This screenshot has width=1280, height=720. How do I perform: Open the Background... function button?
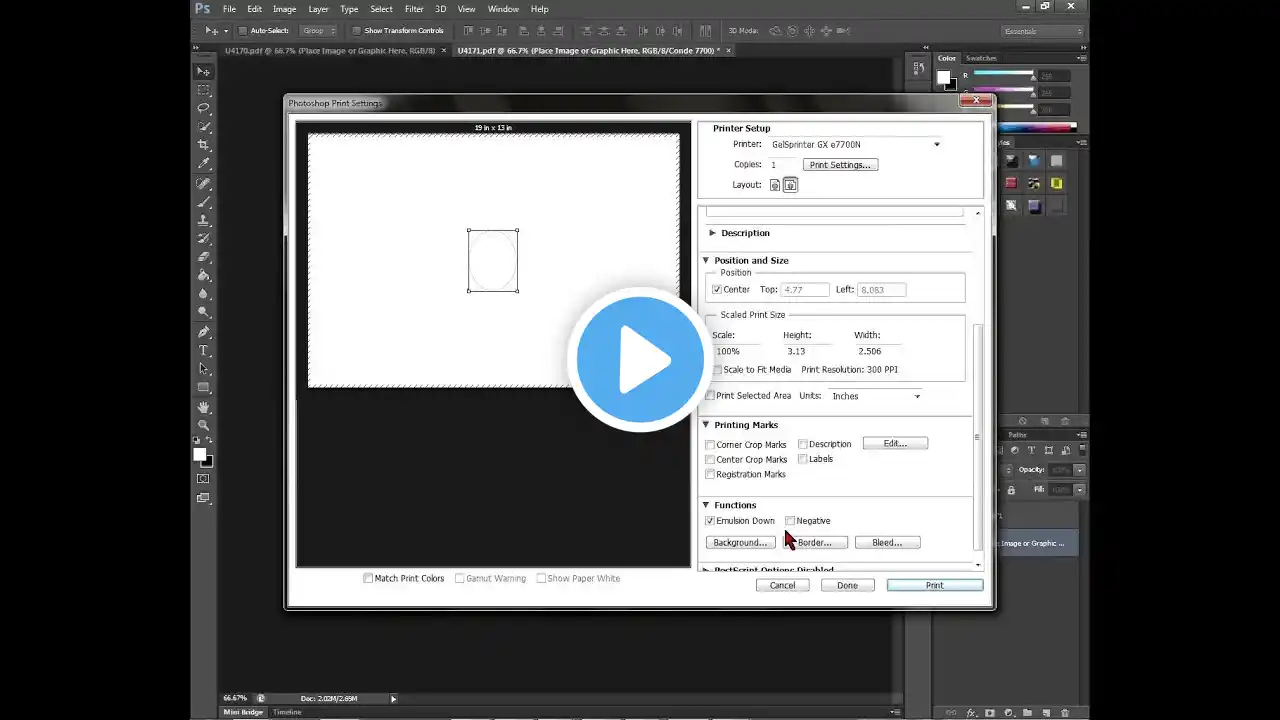click(740, 542)
